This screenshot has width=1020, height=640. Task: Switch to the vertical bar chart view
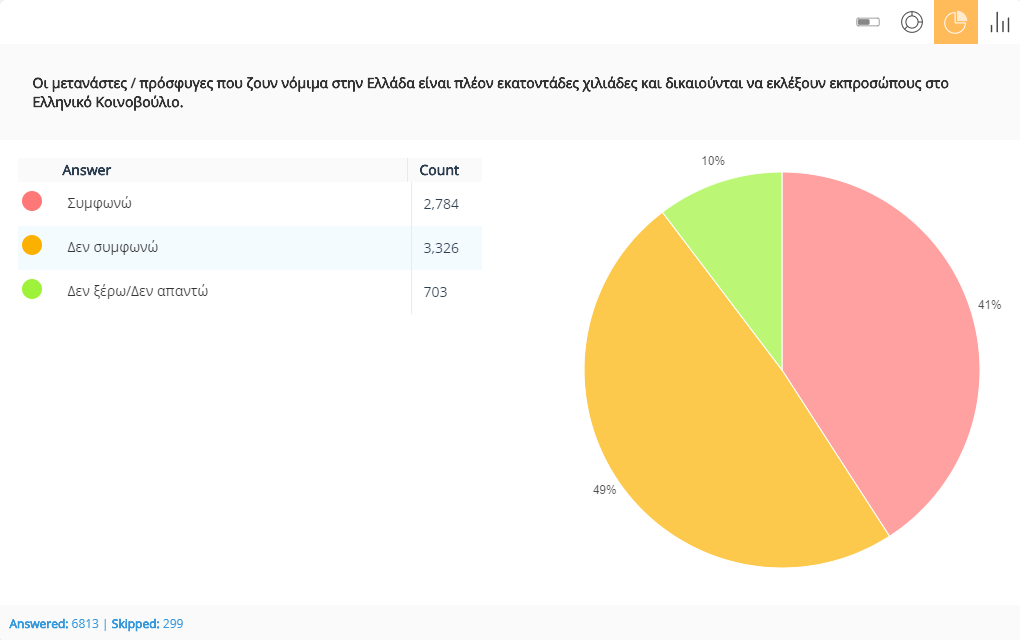pyautogui.click(x=999, y=22)
